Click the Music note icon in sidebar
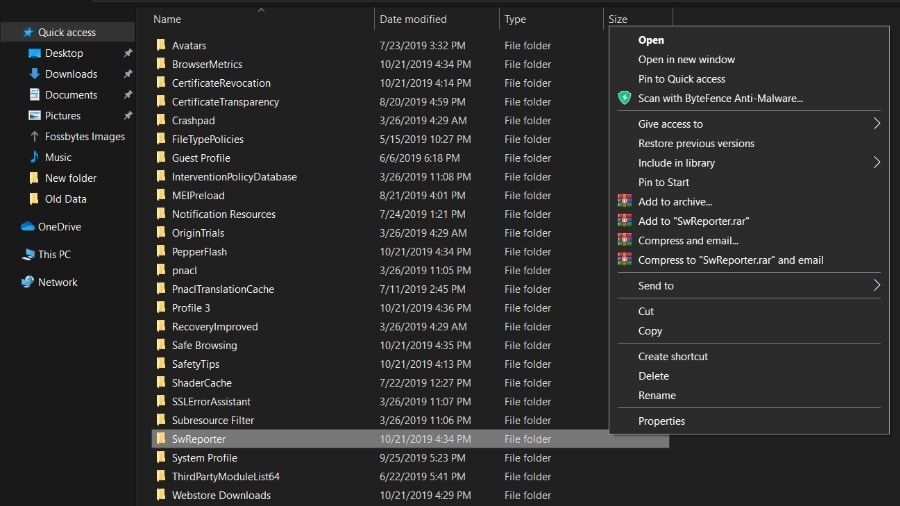 [x=34, y=157]
